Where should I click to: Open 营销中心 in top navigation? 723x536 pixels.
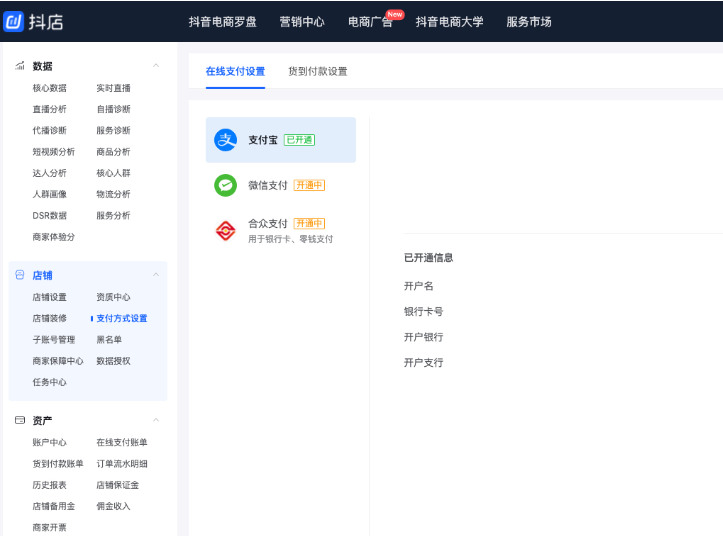tap(302, 22)
